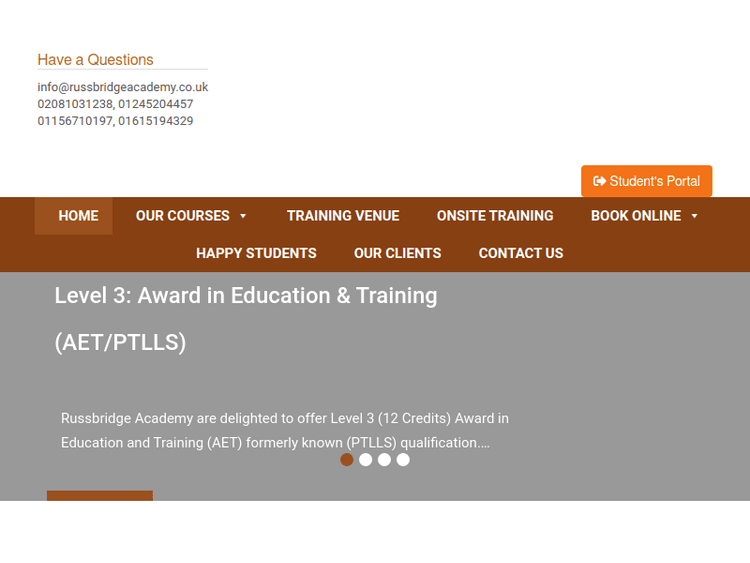Viewport: 750px width, 563px height.
Task: Select the first (brown) carousel dot
Action: click(347, 460)
